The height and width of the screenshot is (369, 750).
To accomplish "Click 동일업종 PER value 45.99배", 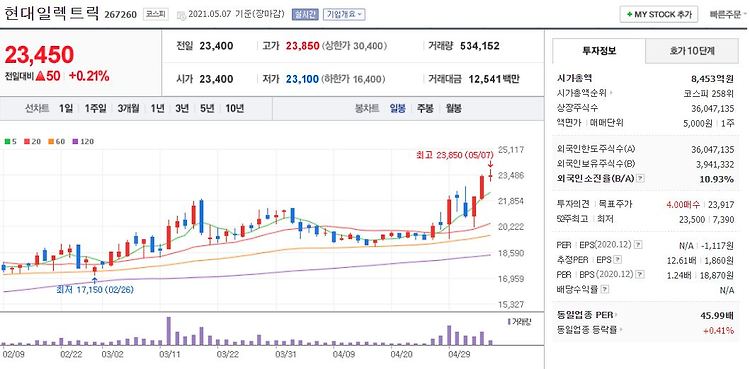I will pyautogui.click(x=718, y=315).
